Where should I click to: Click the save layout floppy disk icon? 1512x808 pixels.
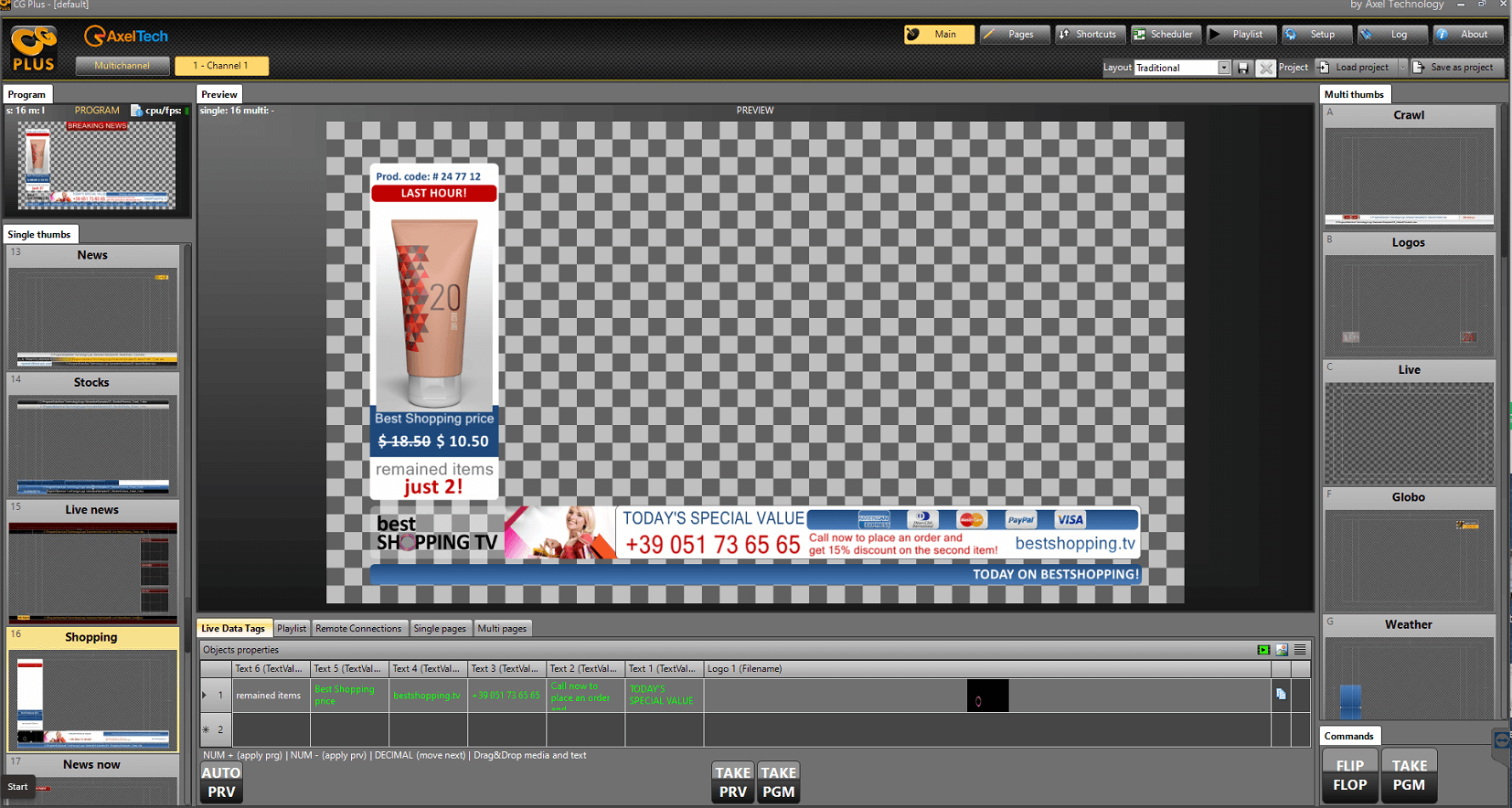coord(1243,68)
